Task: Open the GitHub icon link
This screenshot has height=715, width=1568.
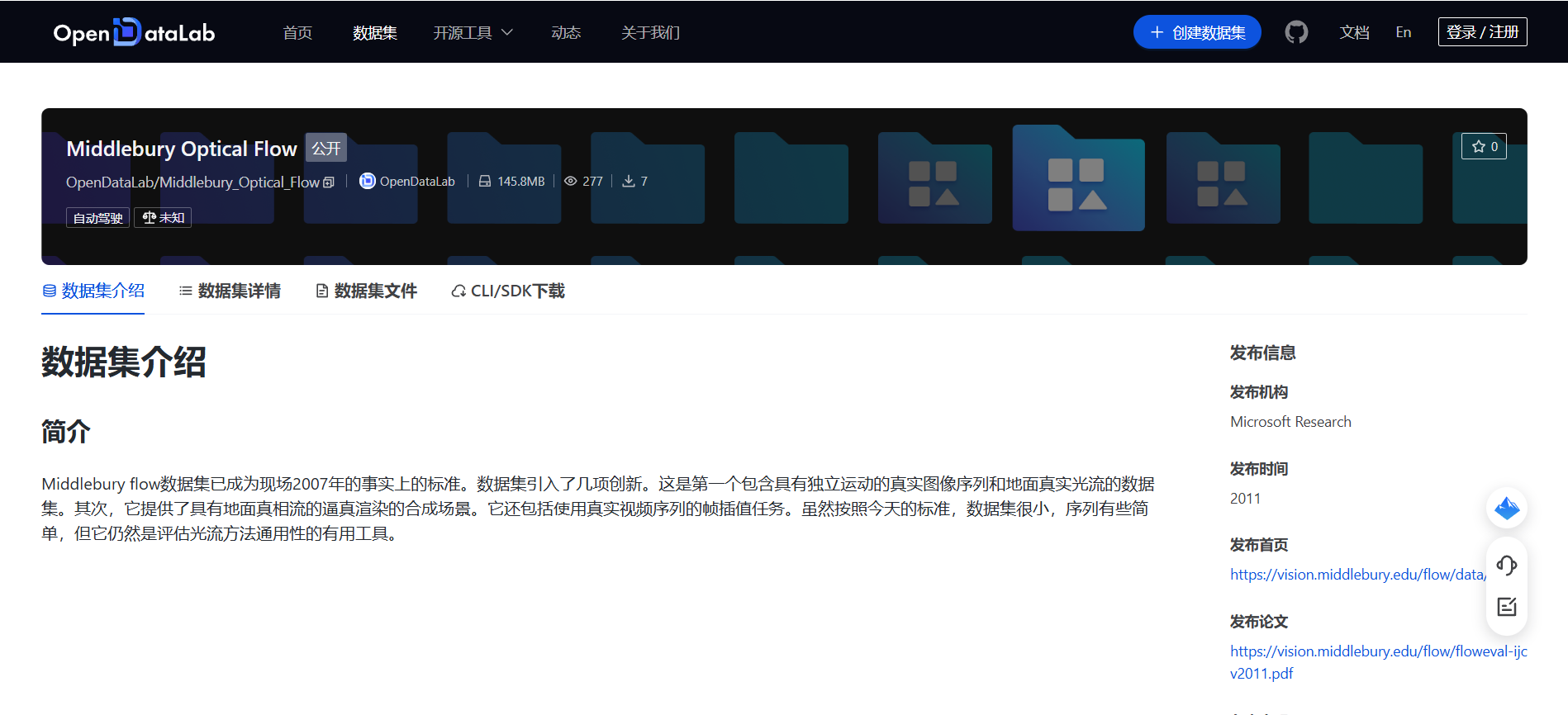Action: coord(1296,32)
